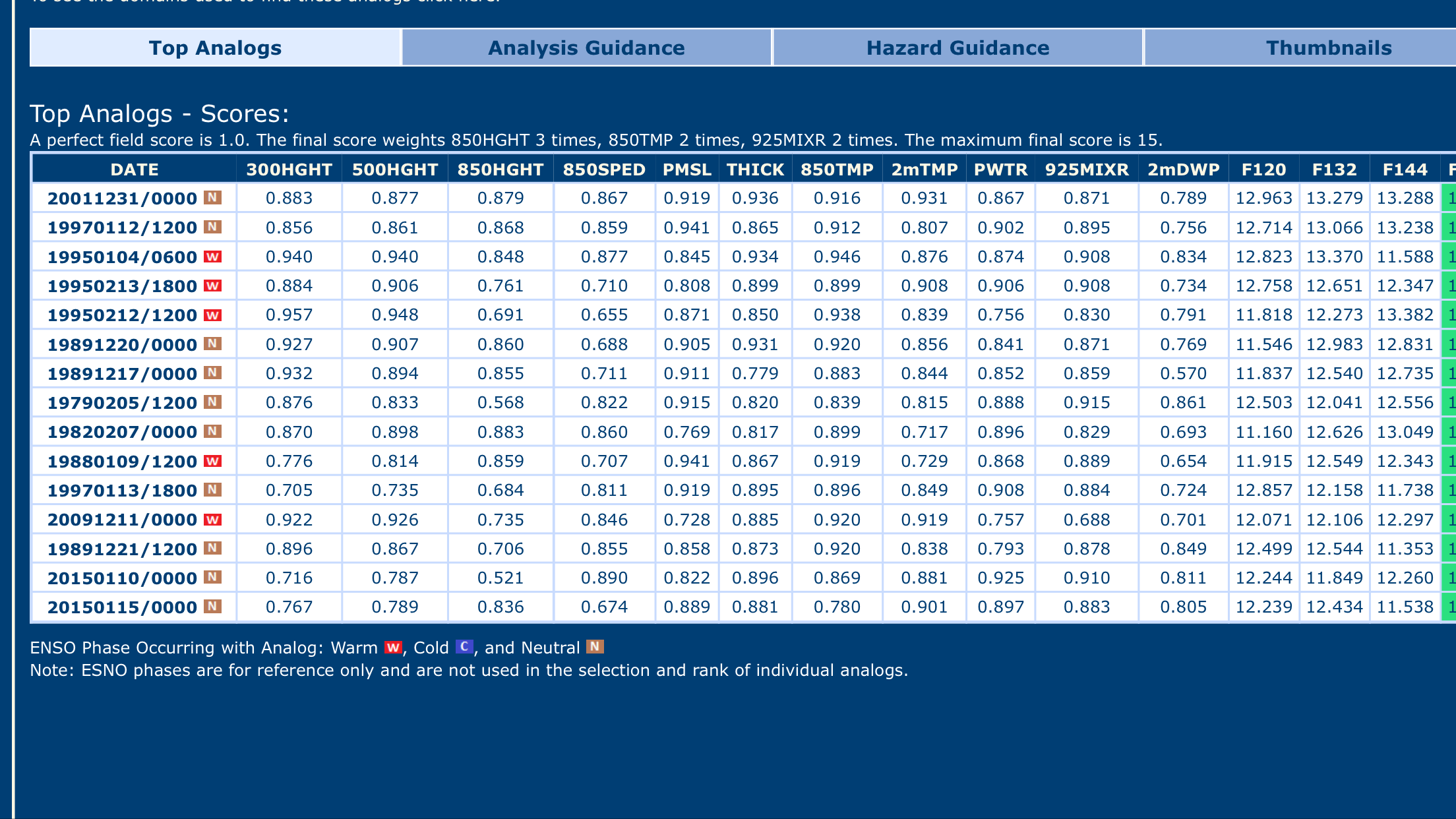Click the 850HGHT column header

(501, 169)
